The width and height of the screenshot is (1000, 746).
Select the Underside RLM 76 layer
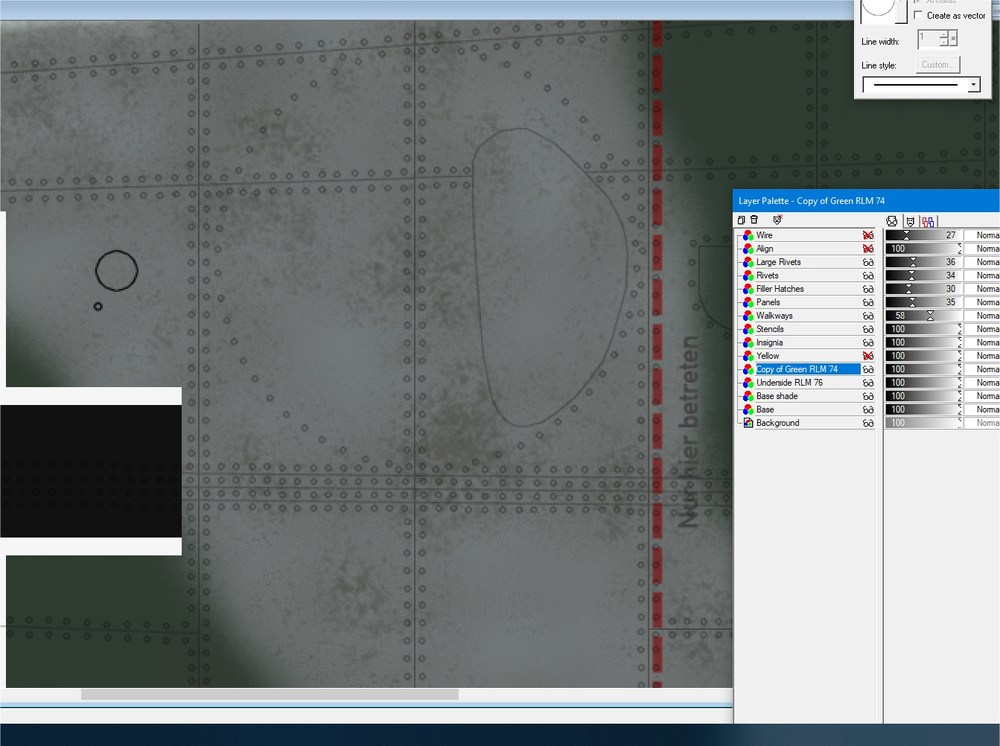click(x=789, y=383)
